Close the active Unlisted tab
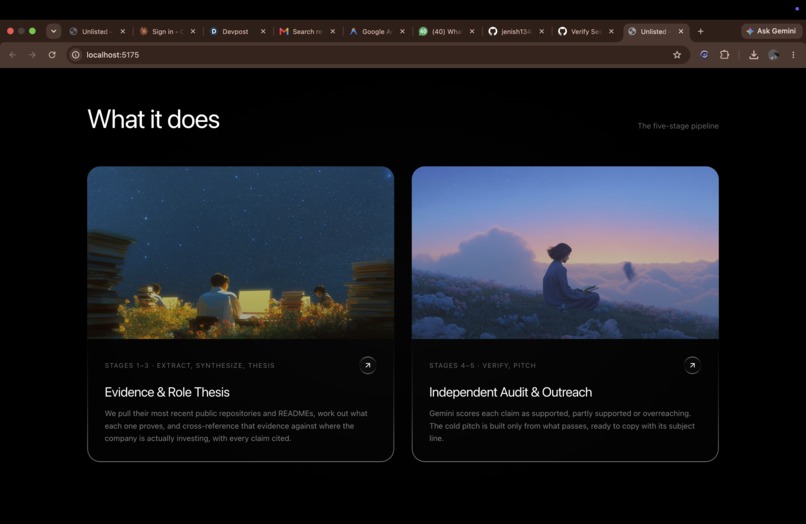806x524 pixels. [681, 31]
